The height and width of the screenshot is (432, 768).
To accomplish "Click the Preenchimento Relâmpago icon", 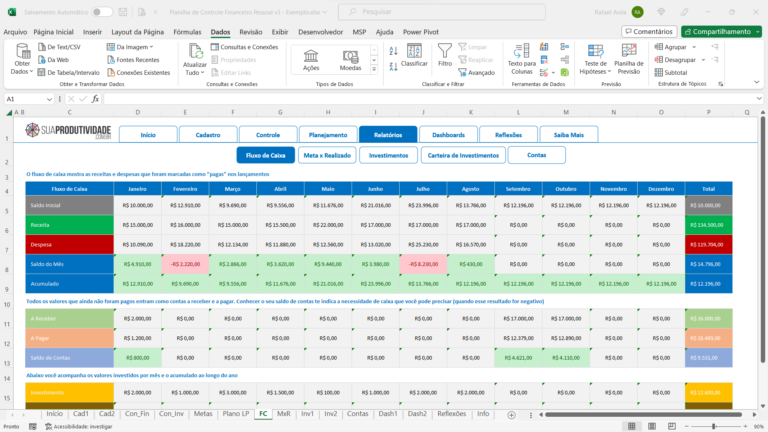I will coord(544,47).
